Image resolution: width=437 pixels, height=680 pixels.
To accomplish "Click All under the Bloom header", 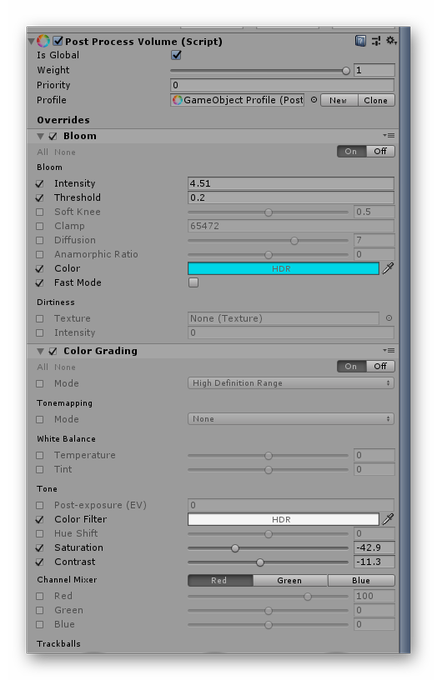I will click(42, 152).
